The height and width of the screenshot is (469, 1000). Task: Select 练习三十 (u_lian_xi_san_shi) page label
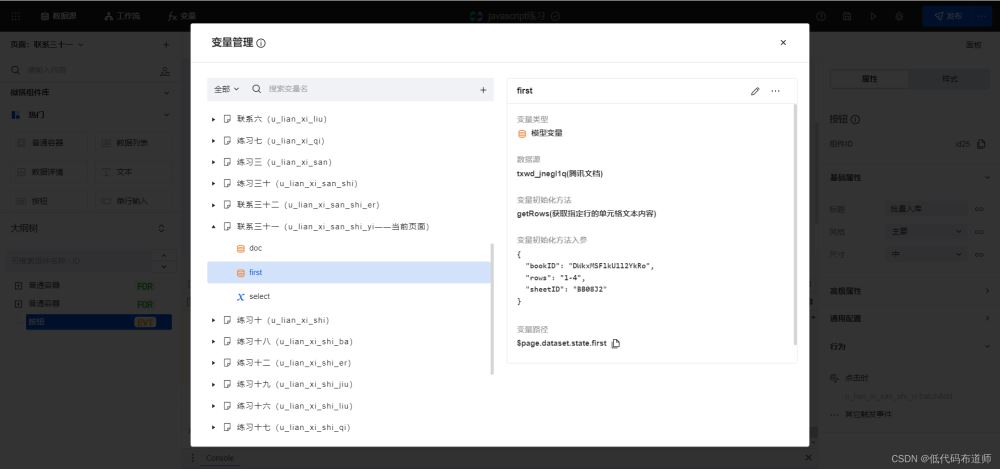click(297, 184)
